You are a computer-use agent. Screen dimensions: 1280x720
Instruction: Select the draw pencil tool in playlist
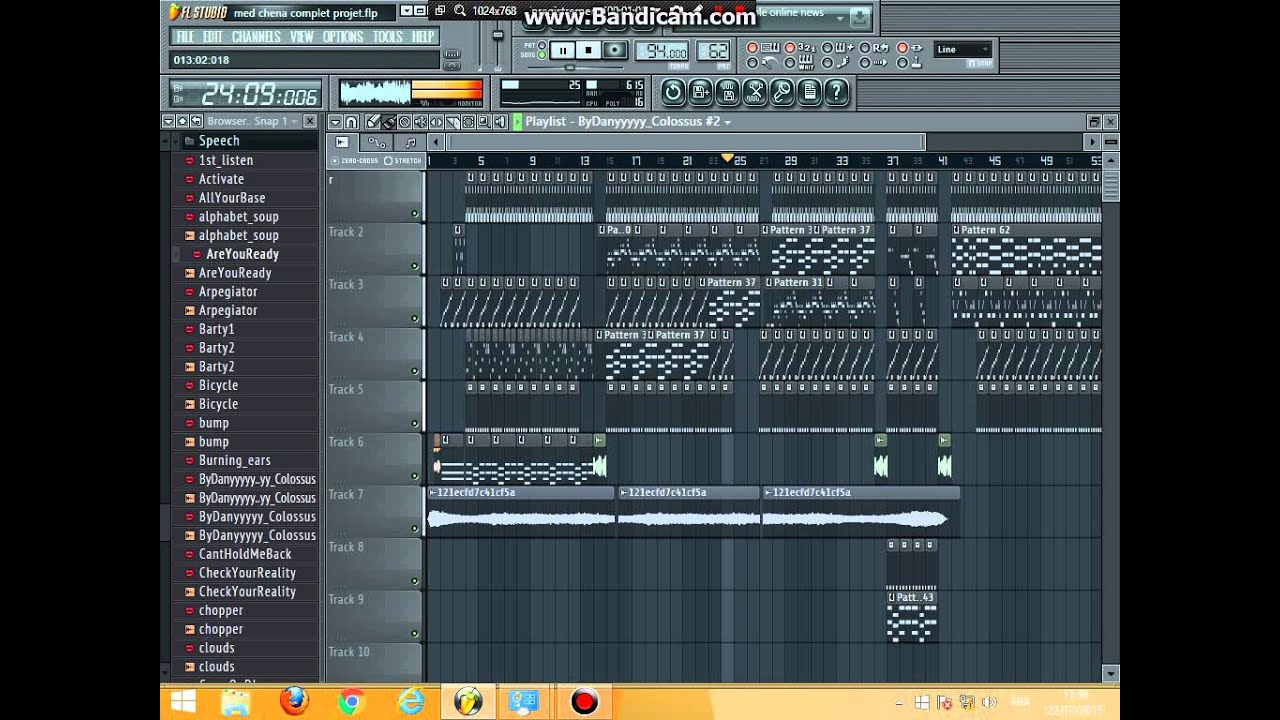[x=372, y=121]
